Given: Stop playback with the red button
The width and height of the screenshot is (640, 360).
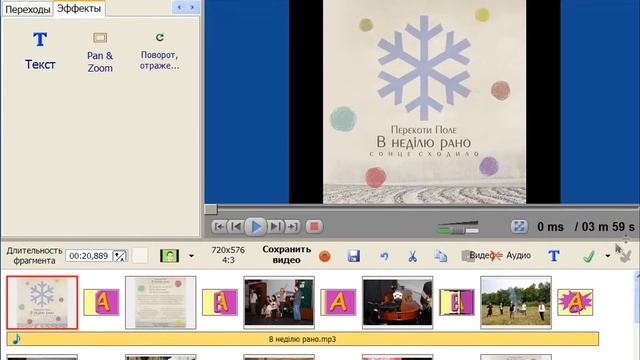Looking at the screenshot, I should tap(314, 226).
